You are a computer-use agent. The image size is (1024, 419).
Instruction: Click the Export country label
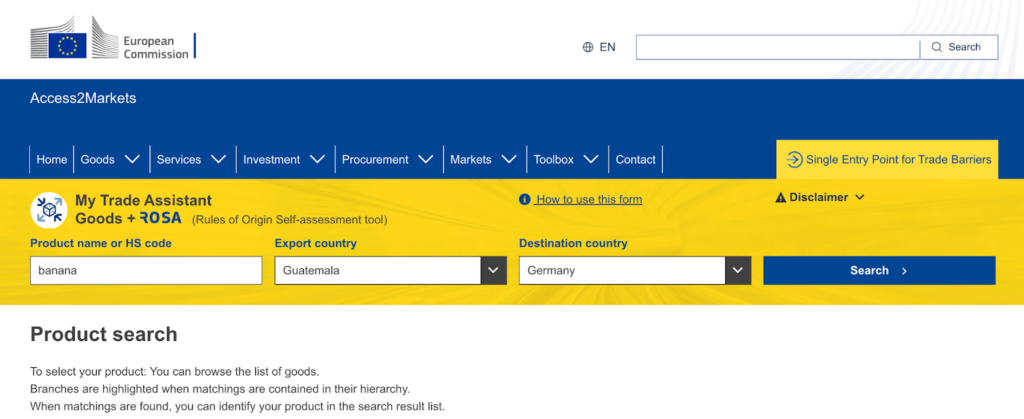tap(315, 243)
